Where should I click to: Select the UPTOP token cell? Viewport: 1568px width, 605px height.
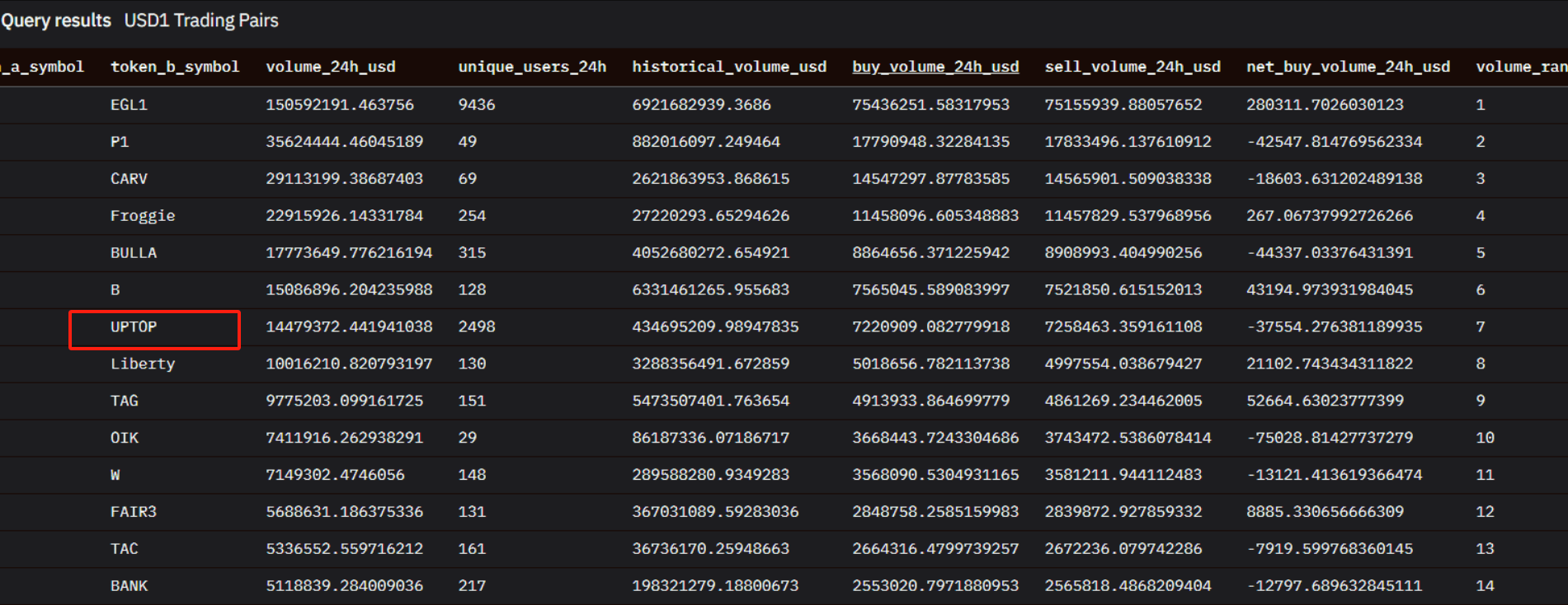coord(134,327)
